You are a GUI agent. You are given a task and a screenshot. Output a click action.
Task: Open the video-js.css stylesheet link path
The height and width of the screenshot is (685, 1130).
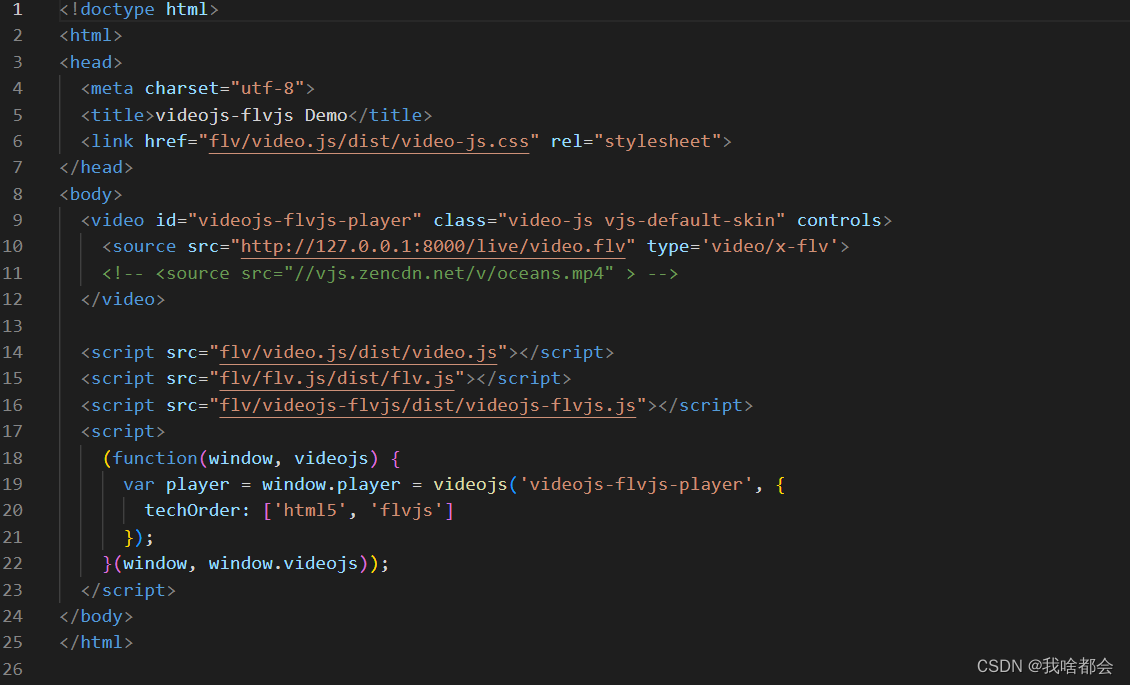[x=368, y=141]
